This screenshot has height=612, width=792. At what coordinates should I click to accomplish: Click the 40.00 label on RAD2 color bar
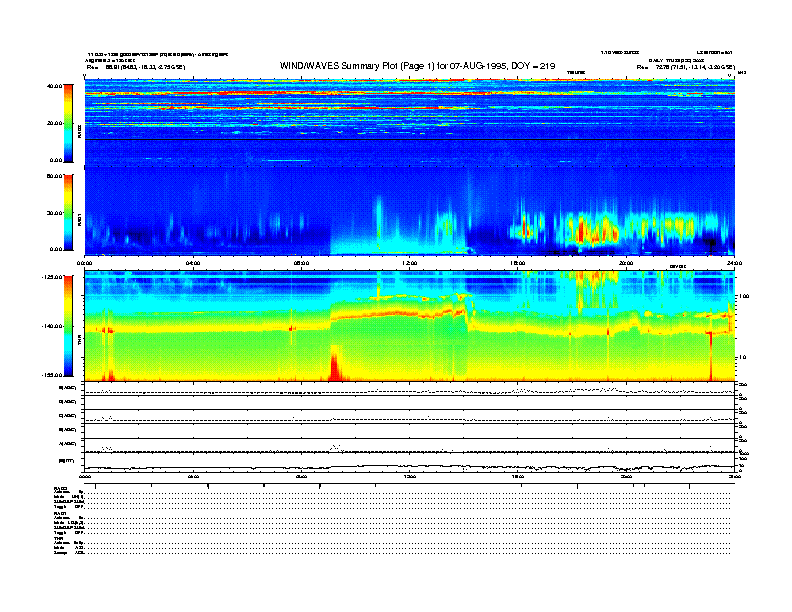click(x=54, y=86)
